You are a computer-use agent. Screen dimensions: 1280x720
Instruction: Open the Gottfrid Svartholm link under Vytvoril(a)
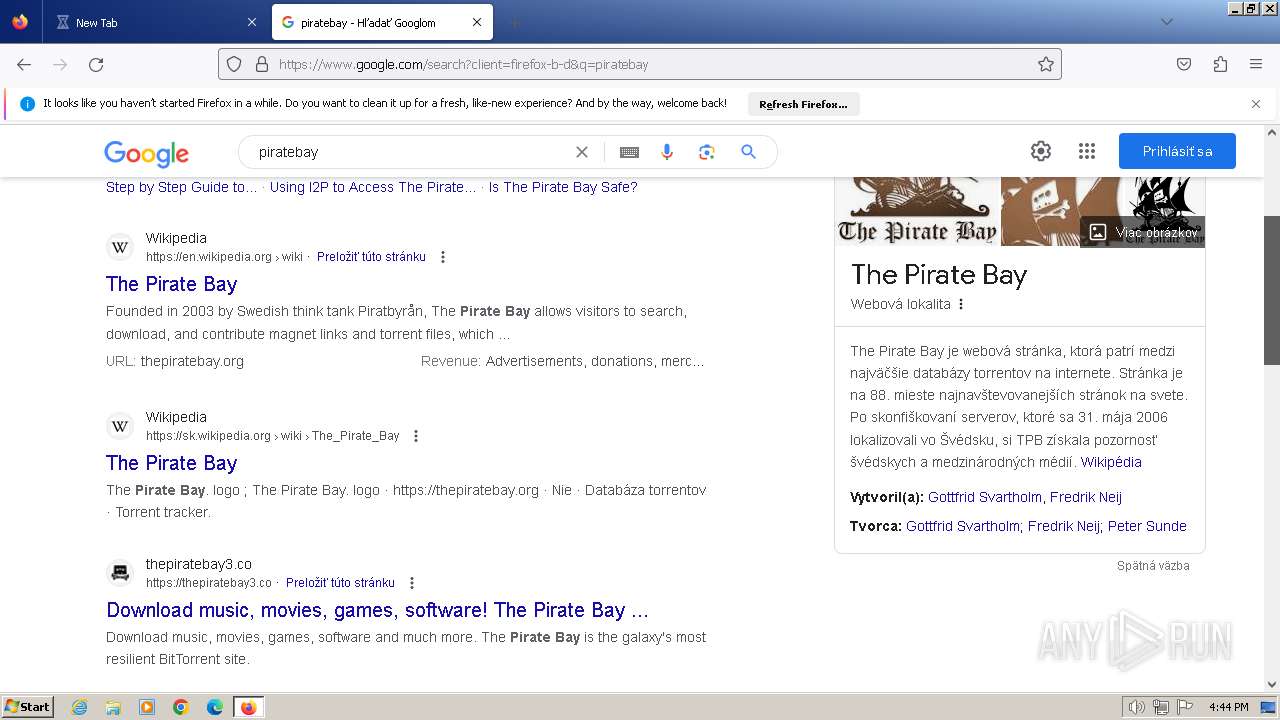pos(985,497)
